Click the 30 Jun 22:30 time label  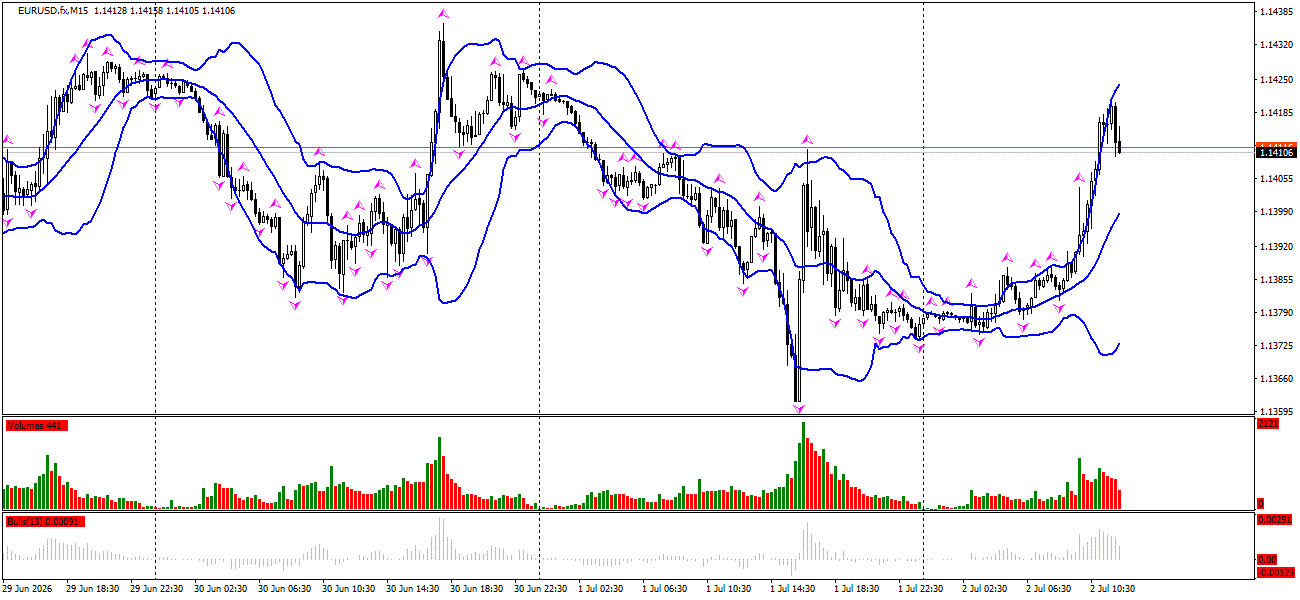tap(541, 589)
